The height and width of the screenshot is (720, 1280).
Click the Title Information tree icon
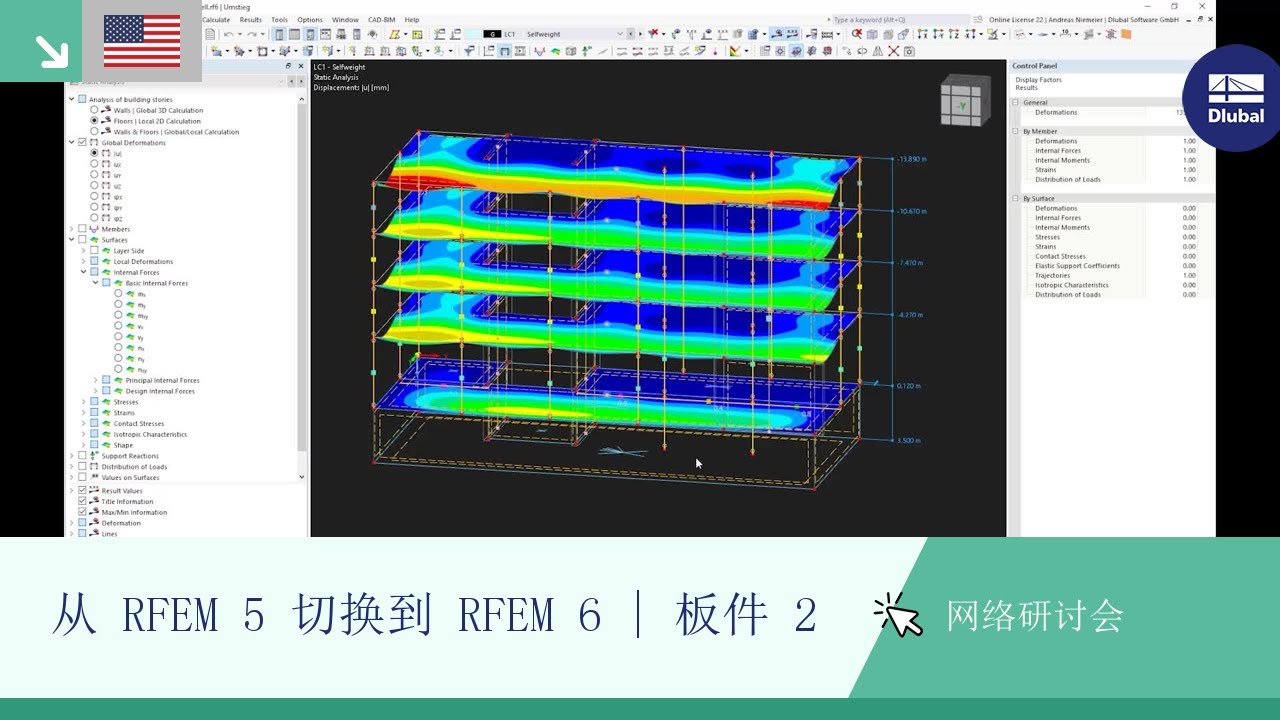point(94,502)
